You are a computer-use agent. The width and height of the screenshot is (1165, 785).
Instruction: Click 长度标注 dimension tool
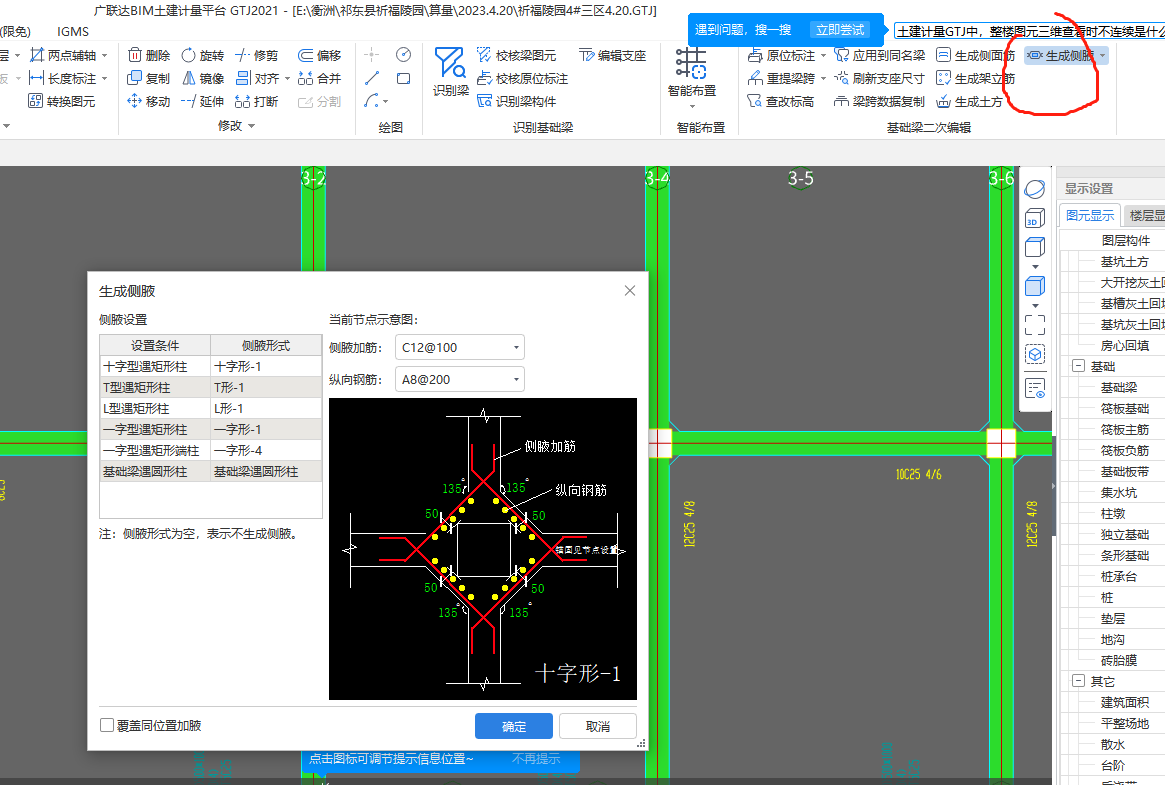click(62, 79)
